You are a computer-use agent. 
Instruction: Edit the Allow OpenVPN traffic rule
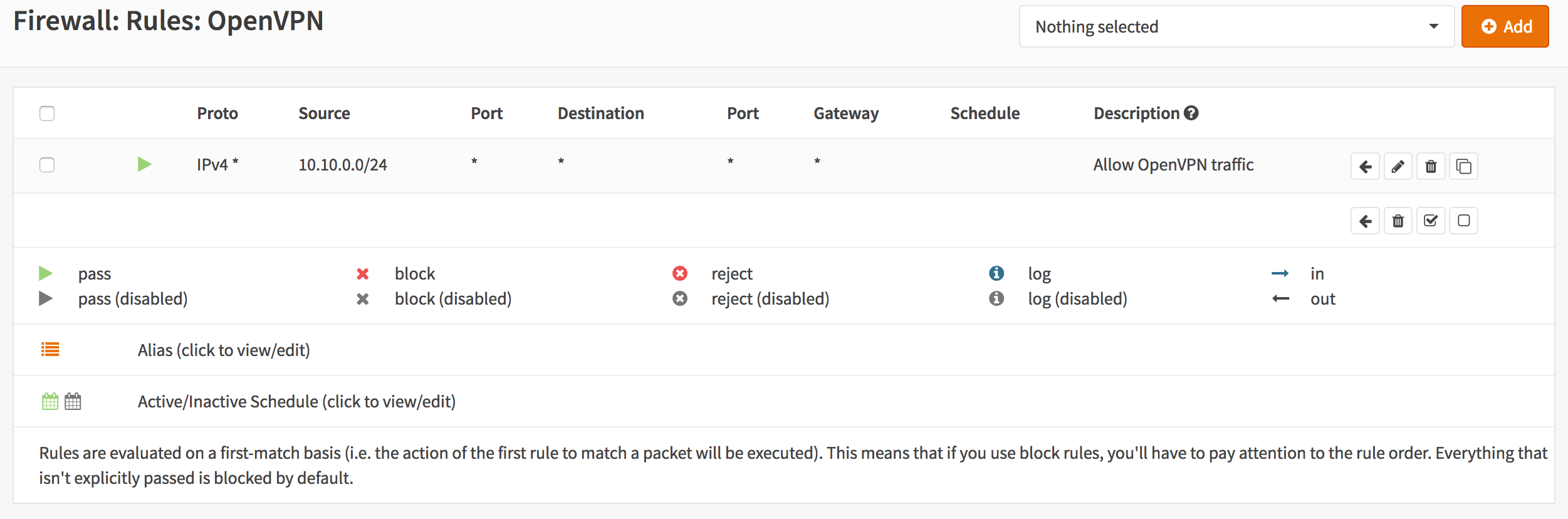(x=1398, y=167)
